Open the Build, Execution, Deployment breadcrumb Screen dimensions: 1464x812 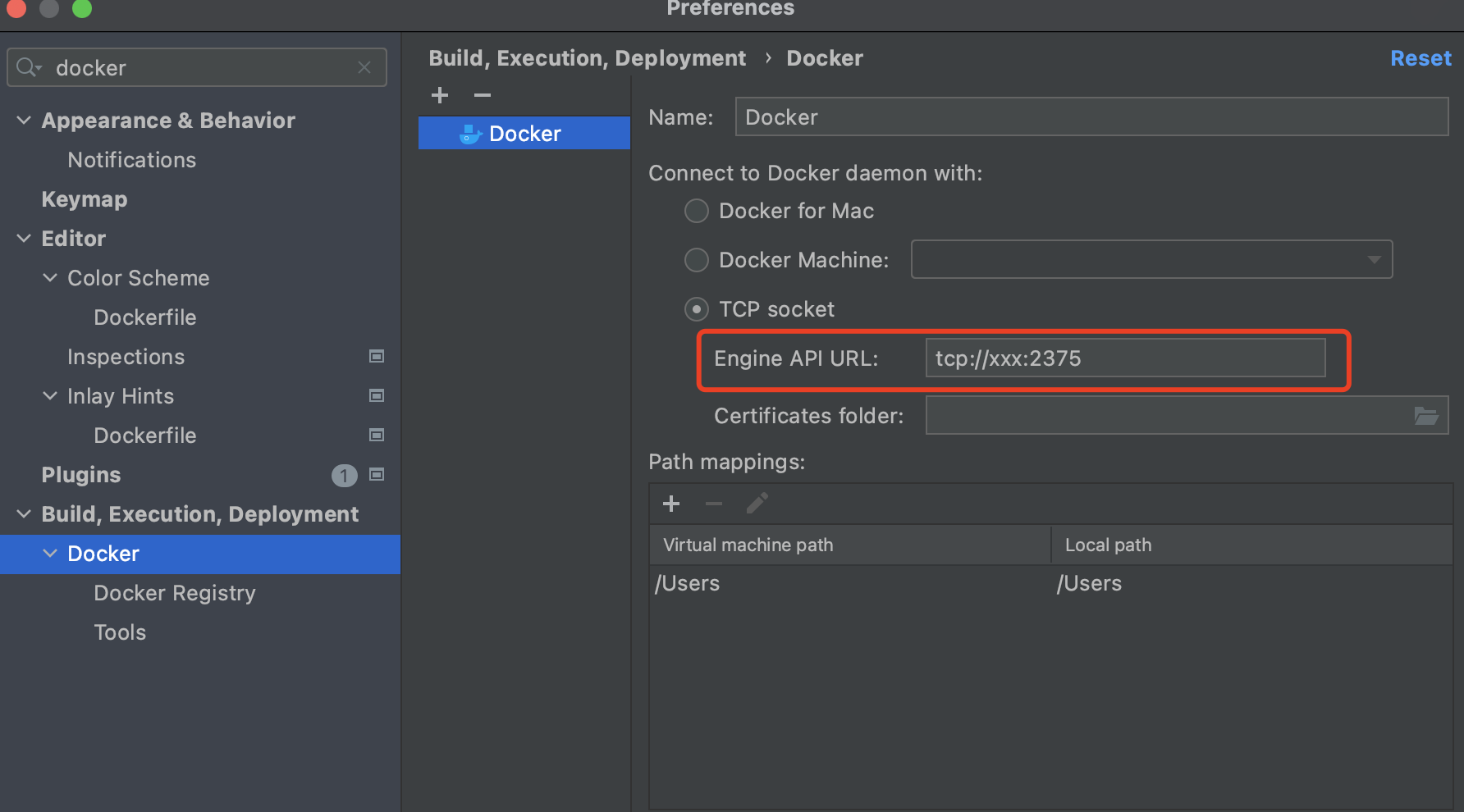pos(587,57)
